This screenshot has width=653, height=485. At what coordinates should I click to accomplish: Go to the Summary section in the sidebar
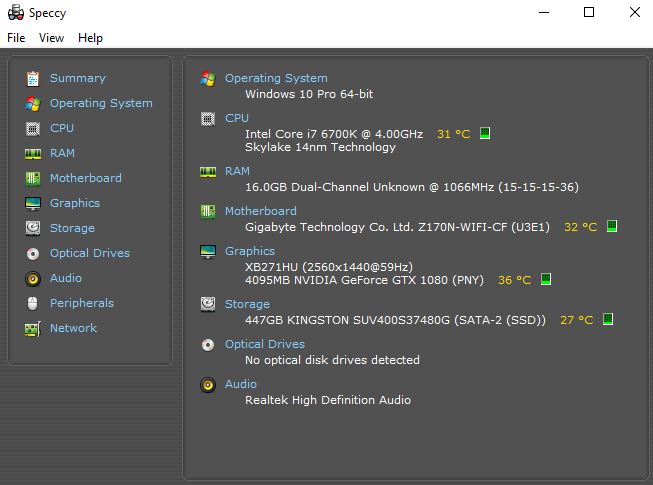pyautogui.click(x=77, y=78)
